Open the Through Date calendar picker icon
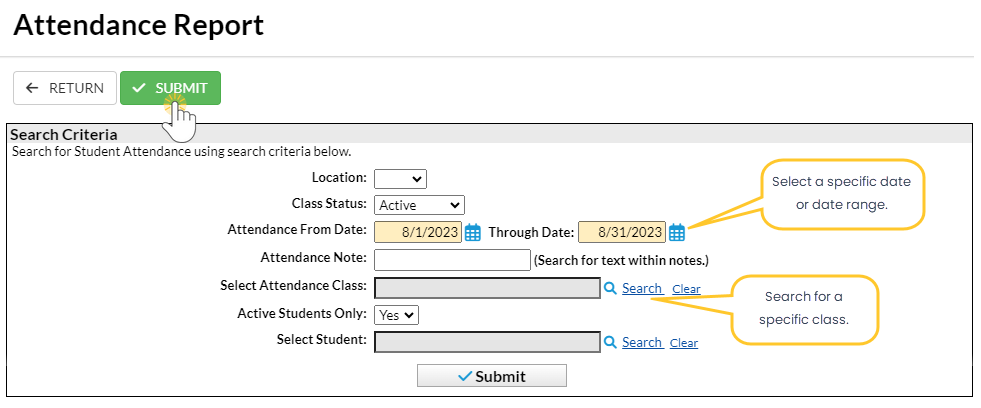981x408 pixels. (x=677, y=232)
